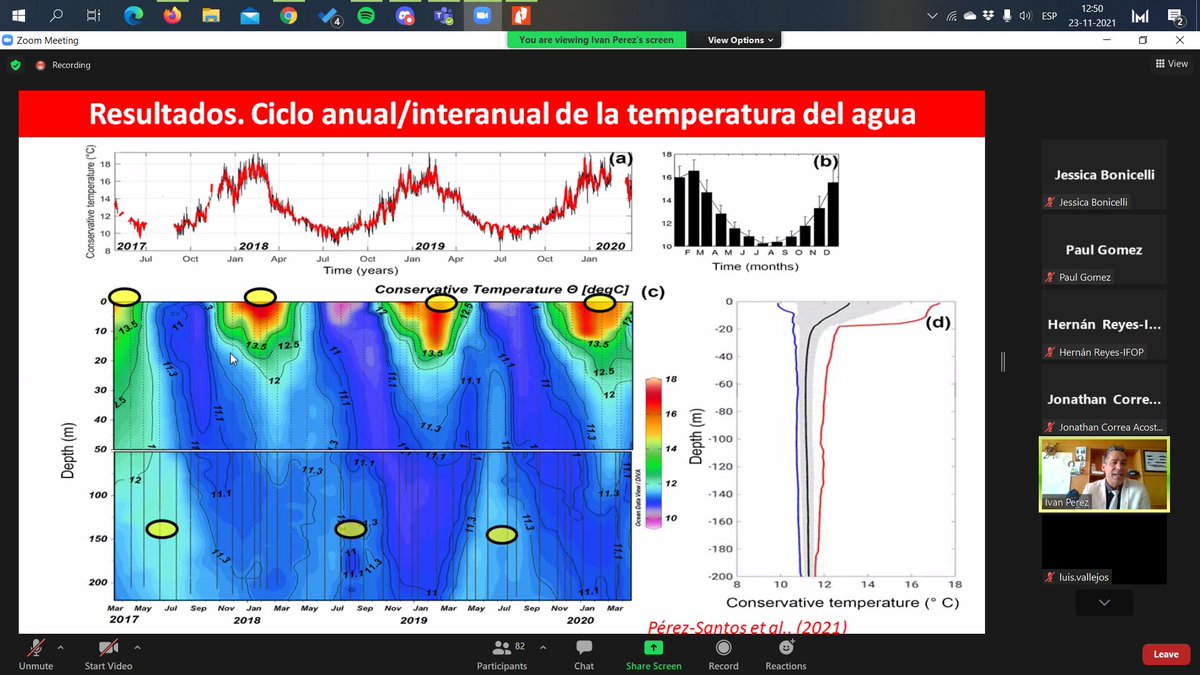Open the Mail app from the taskbar
Viewport: 1200px width, 675px height.
click(249, 16)
